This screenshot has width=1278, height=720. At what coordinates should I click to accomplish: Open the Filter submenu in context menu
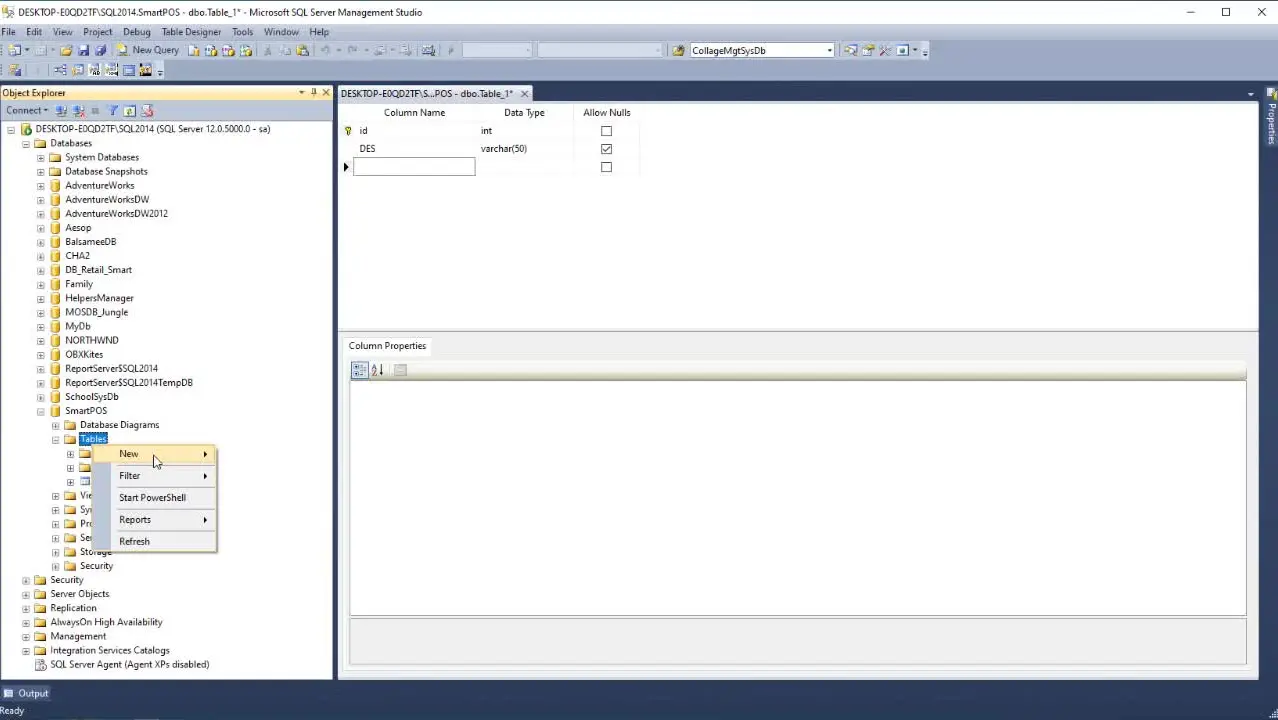pyautogui.click(x=156, y=476)
